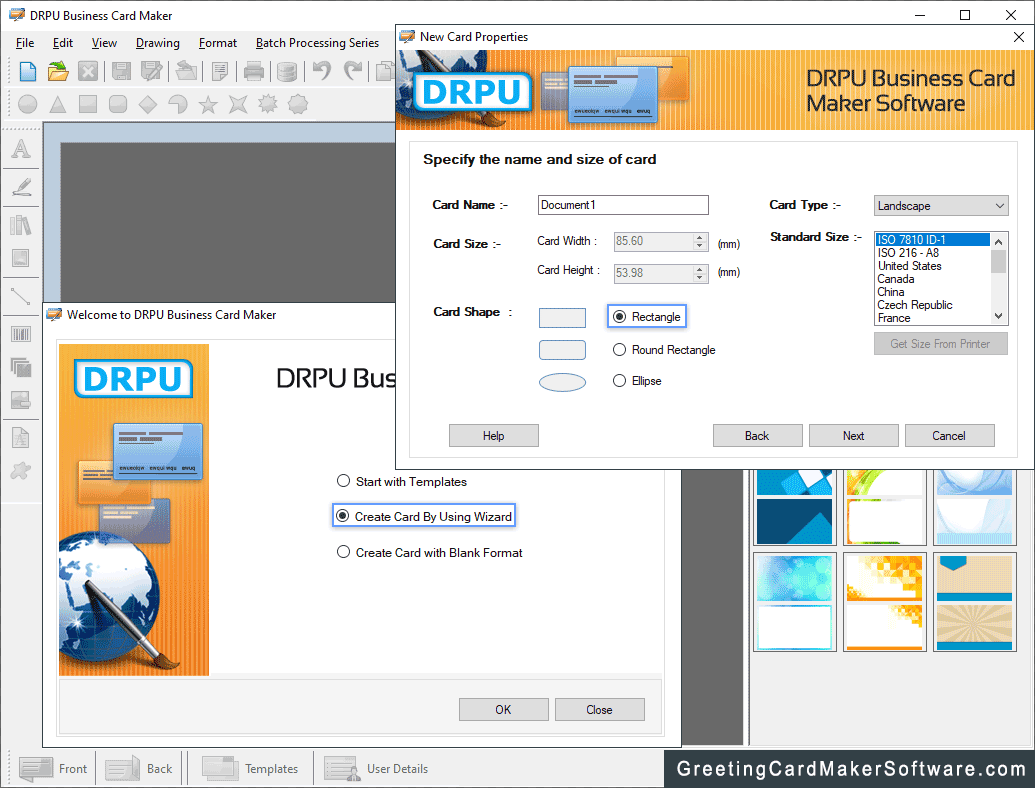Select the diamond shape tool
This screenshot has width=1035, height=788.
click(148, 104)
